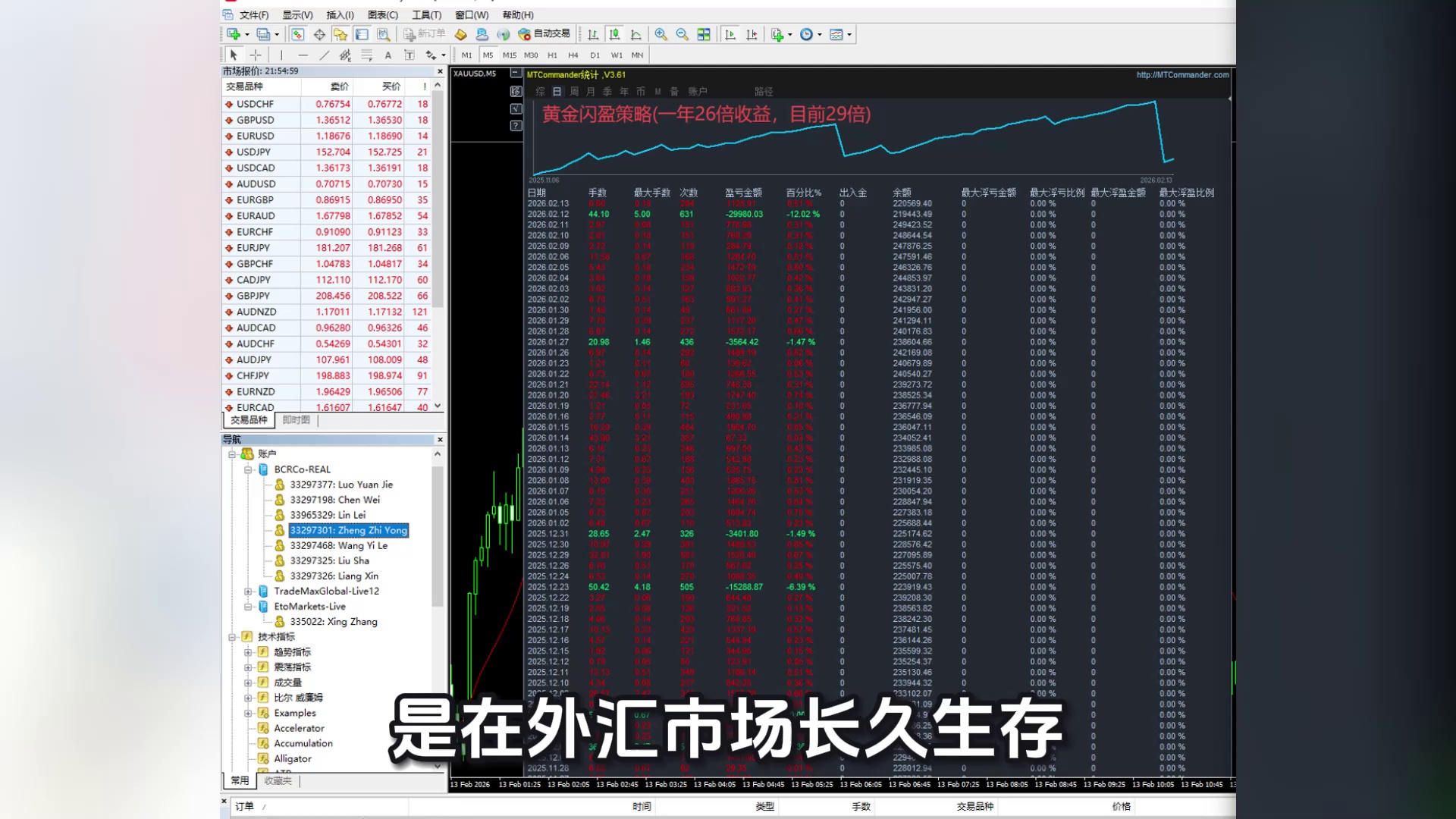Switch to the M15 timeframe
1456x819 pixels.
(509, 55)
